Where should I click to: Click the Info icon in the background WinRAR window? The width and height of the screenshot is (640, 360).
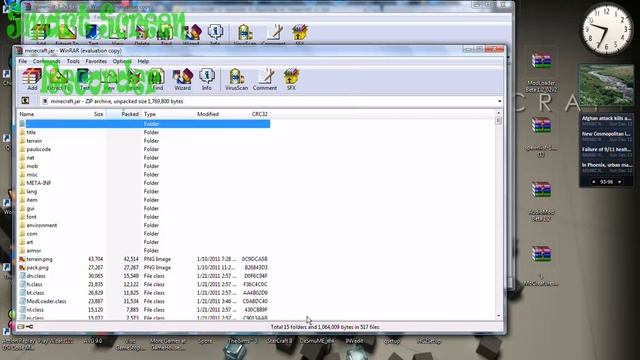215,34
